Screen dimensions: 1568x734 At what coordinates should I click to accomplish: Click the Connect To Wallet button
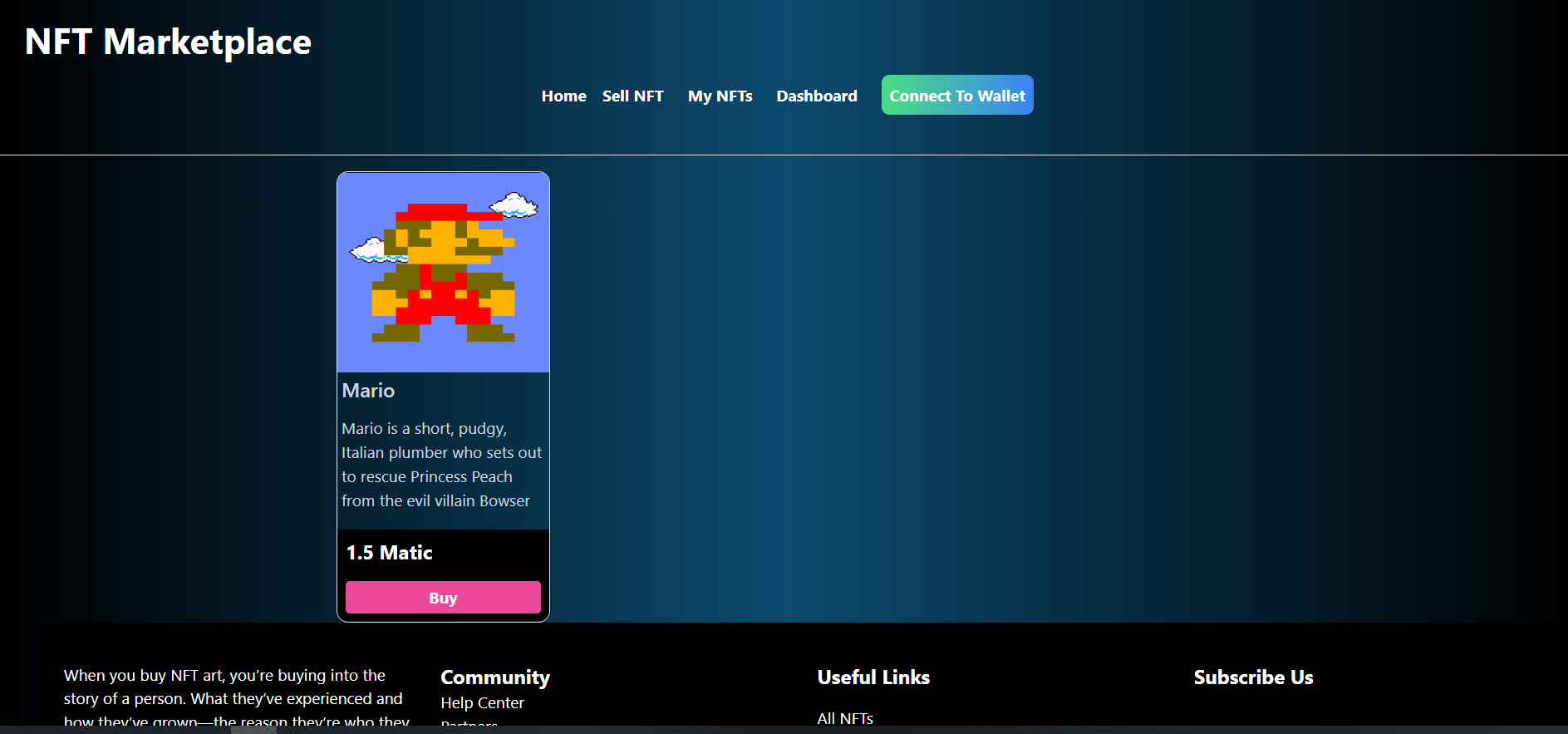coord(957,95)
